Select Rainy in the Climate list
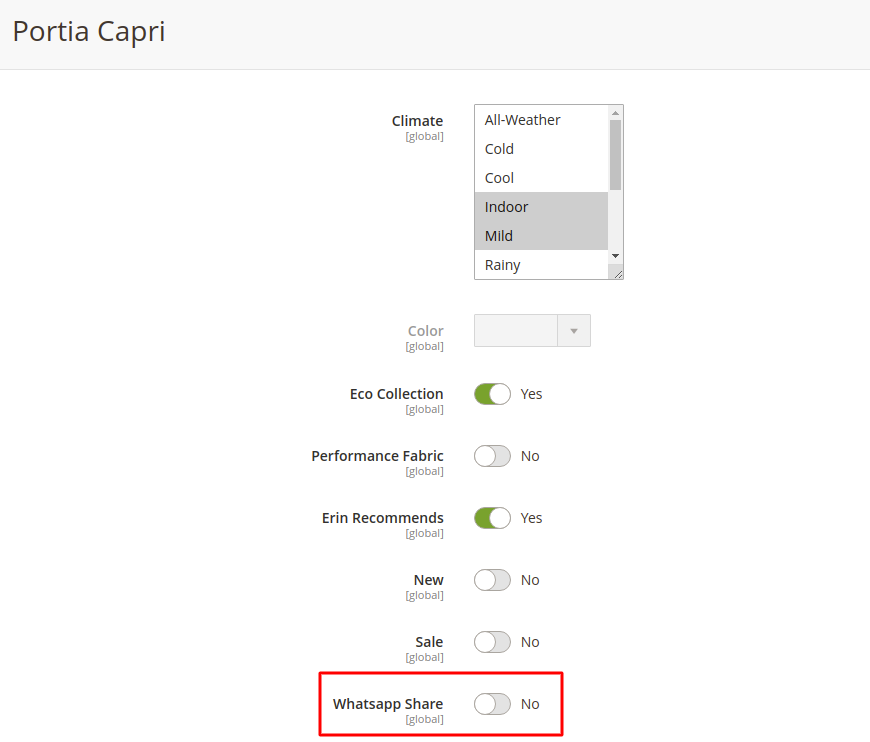The image size is (870, 742). 502,264
